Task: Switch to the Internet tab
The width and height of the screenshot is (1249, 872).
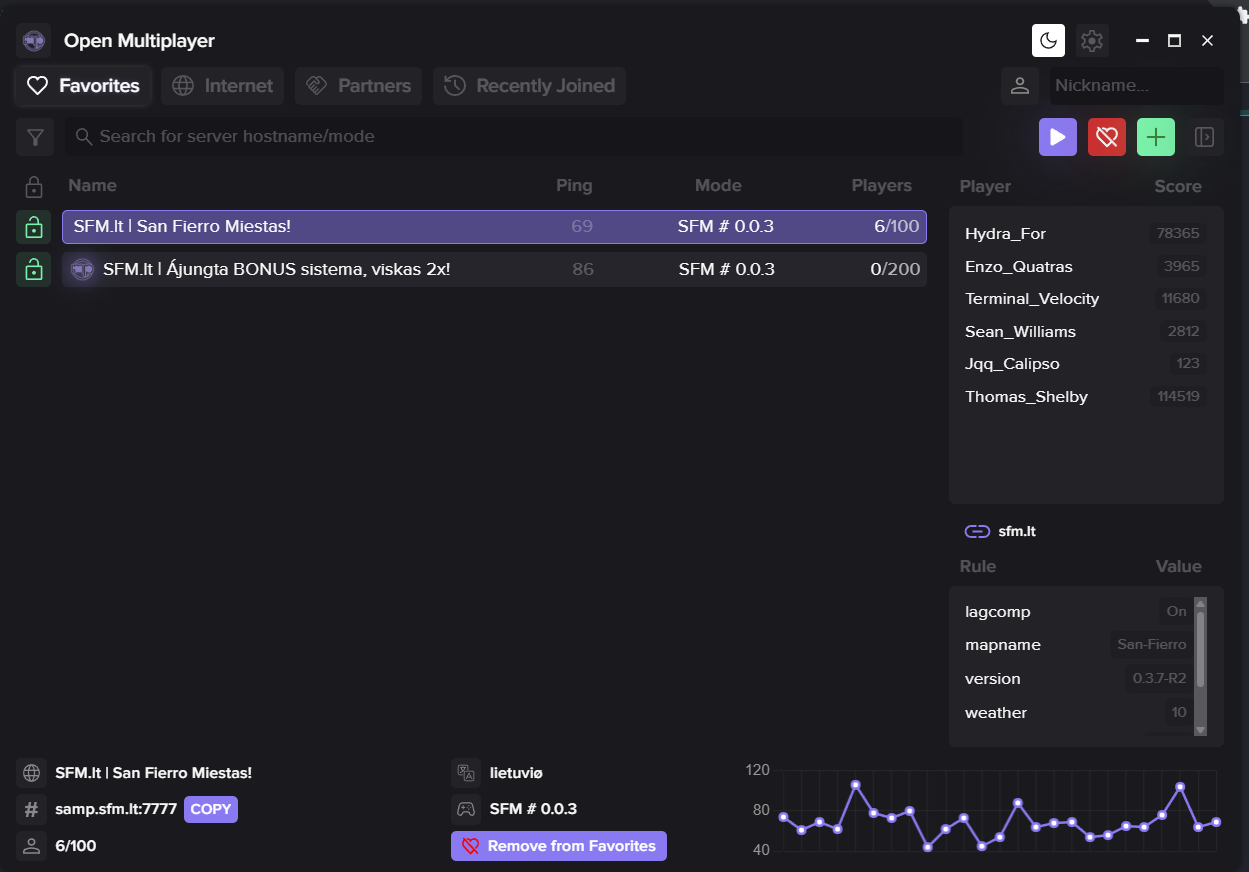Action: pyautogui.click(x=222, y=86)
